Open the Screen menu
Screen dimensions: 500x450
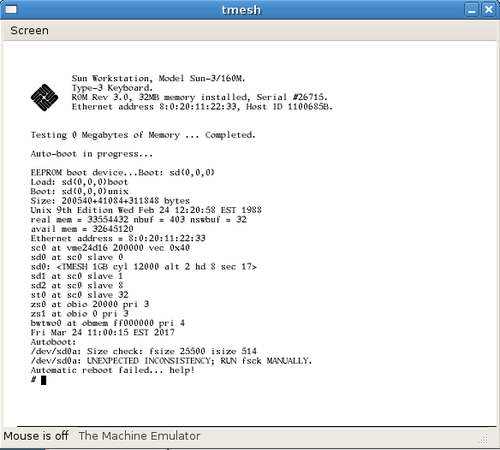[29, 30]
